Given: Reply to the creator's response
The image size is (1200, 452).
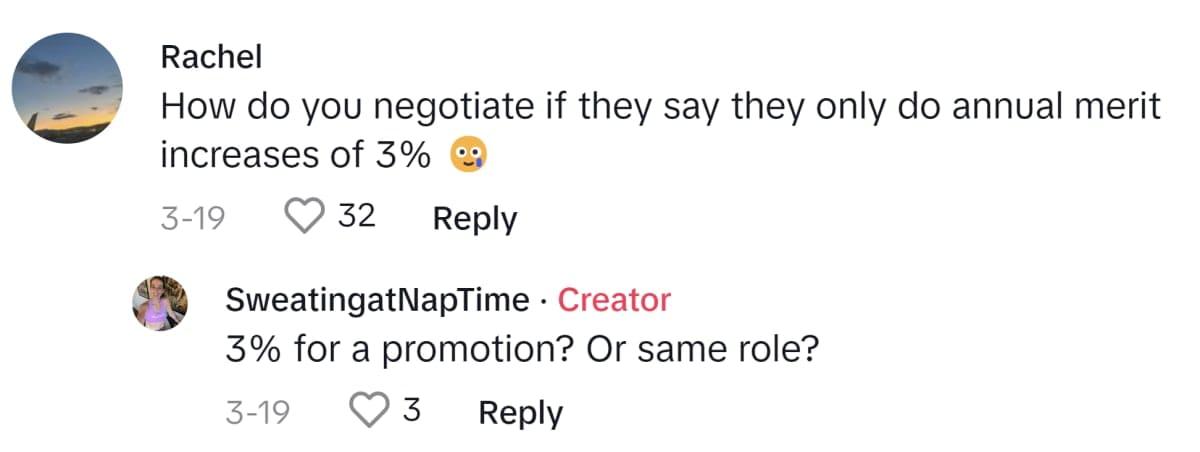Looking at the screenshot, I should coord(520,412).
